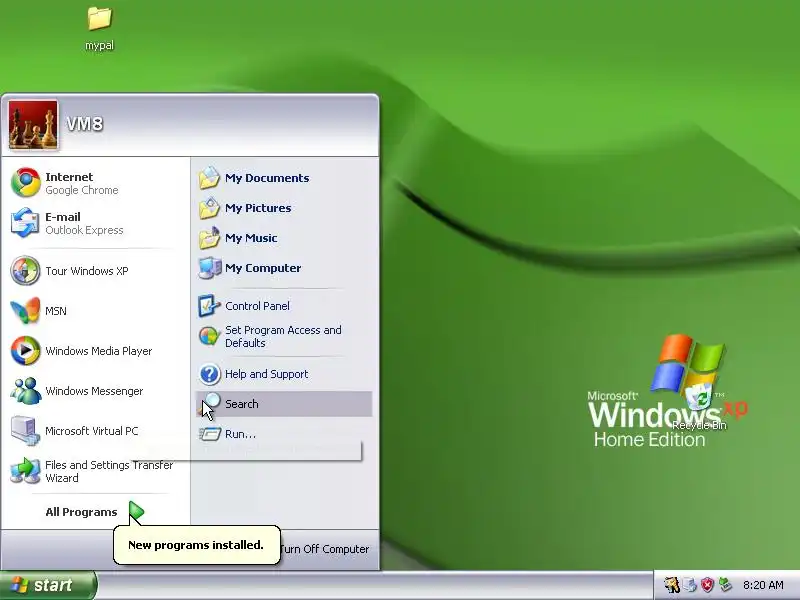Screen dimensions: 800x600
Task: Click the Google Chrome icon in Start menu
Action: pyautogui.click(x=26, y=183)
